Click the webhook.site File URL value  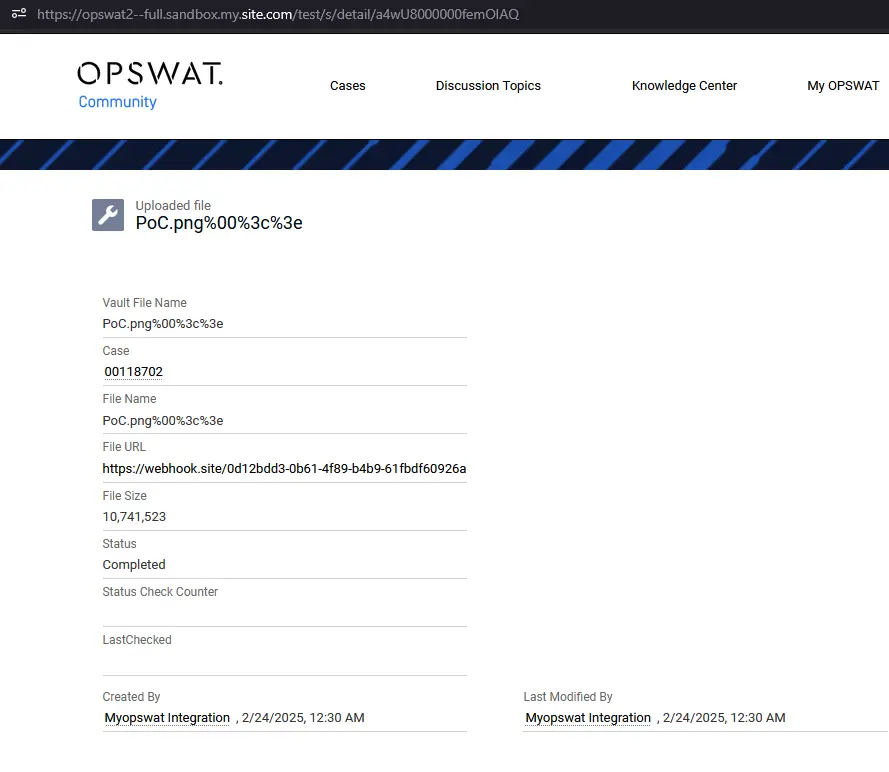284,469
